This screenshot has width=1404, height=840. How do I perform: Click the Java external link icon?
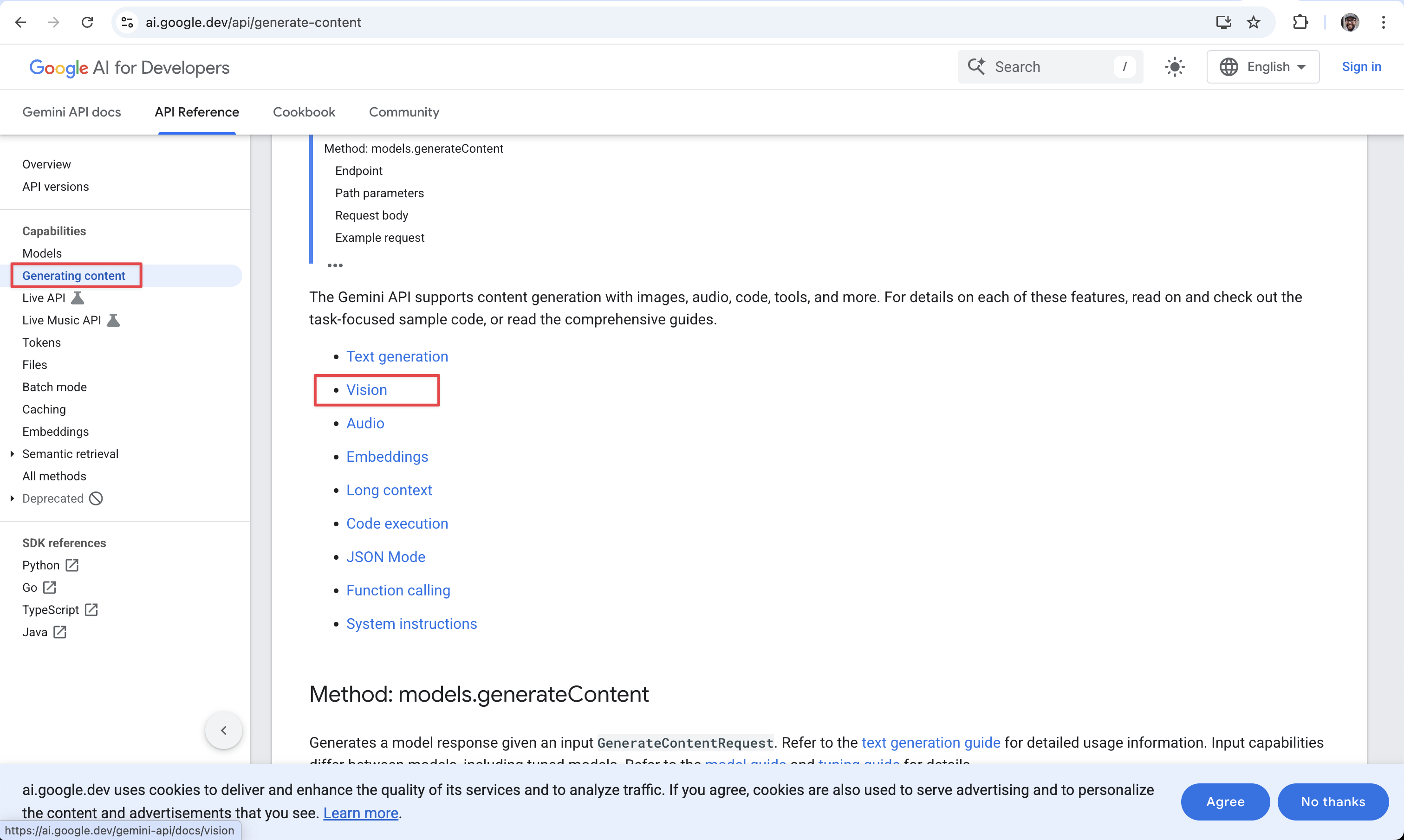(60, 632)
